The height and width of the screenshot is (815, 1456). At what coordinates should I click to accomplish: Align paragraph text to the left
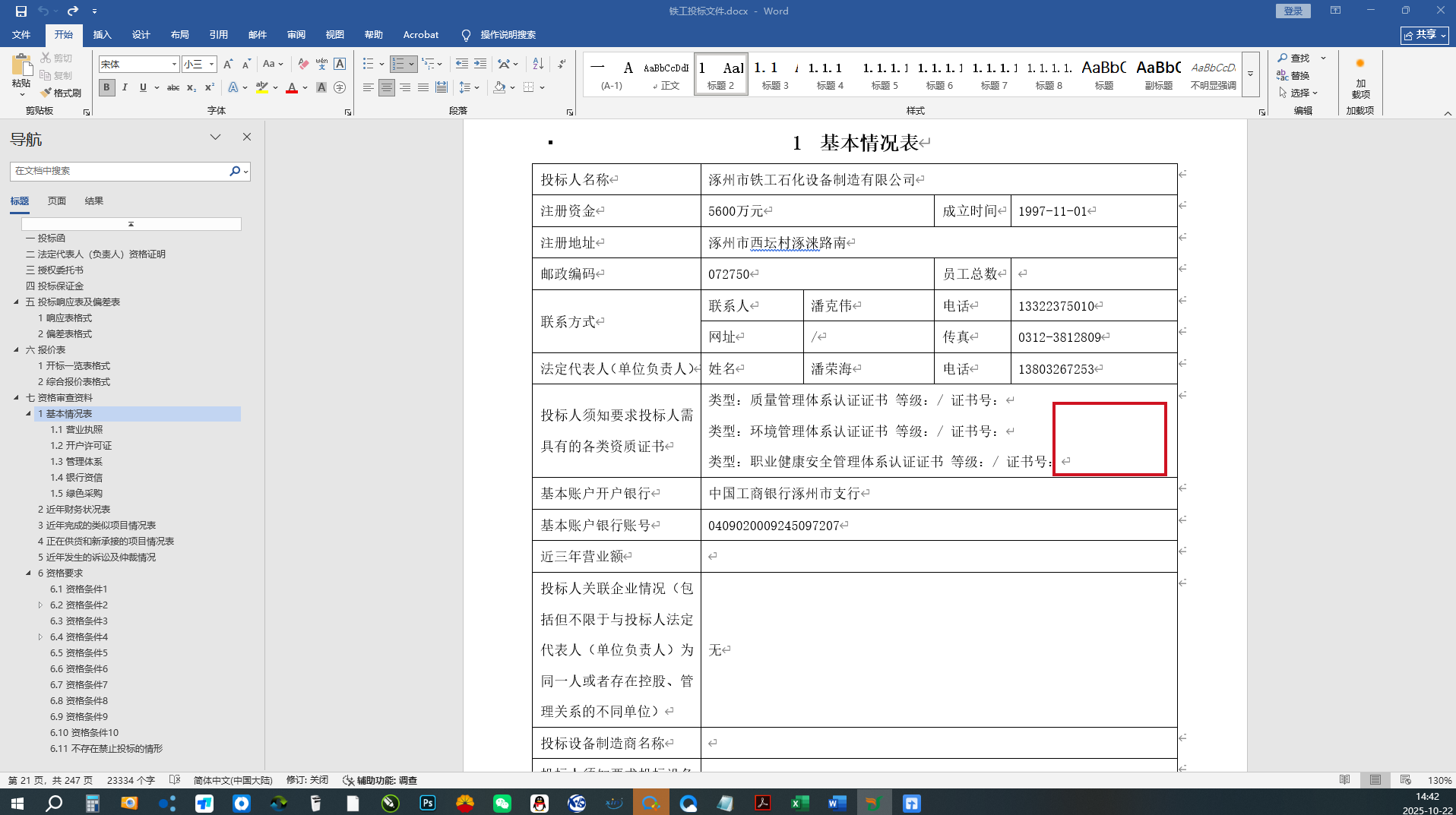pyautogui.click(x=368, y=87)
